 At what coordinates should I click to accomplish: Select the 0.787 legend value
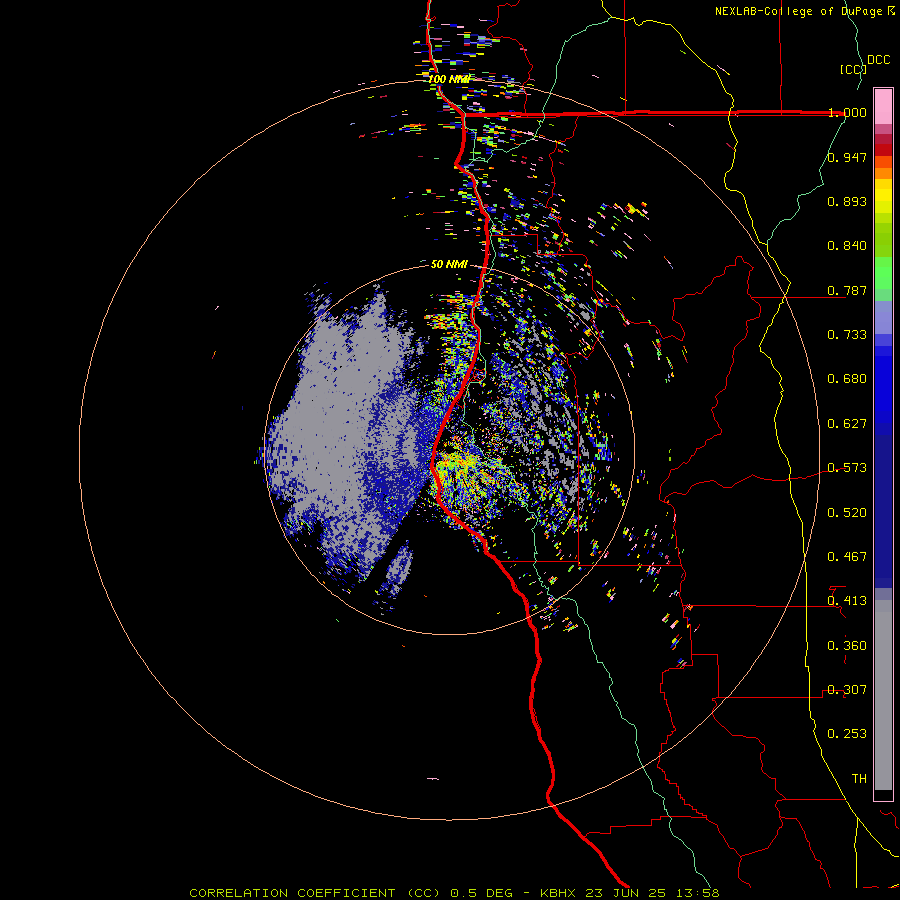point(847,290)
